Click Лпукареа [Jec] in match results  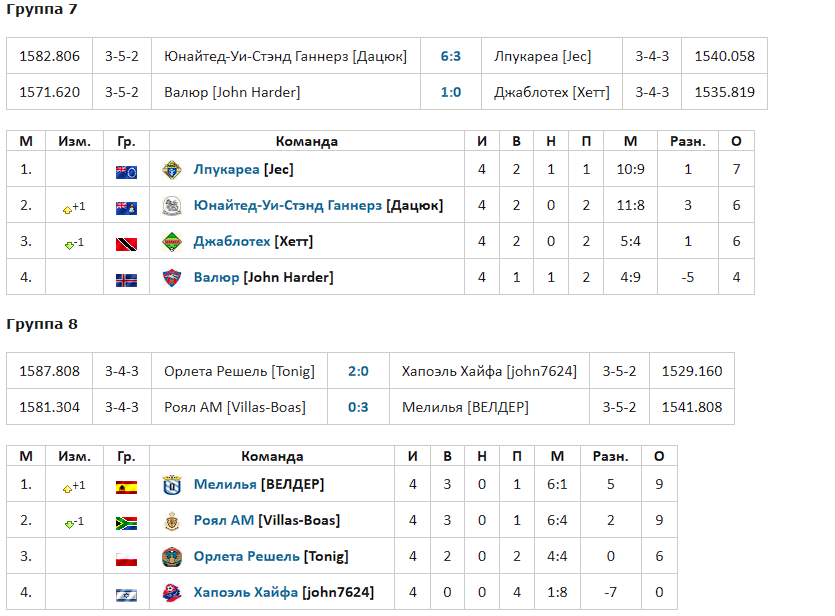click(543, 56)
